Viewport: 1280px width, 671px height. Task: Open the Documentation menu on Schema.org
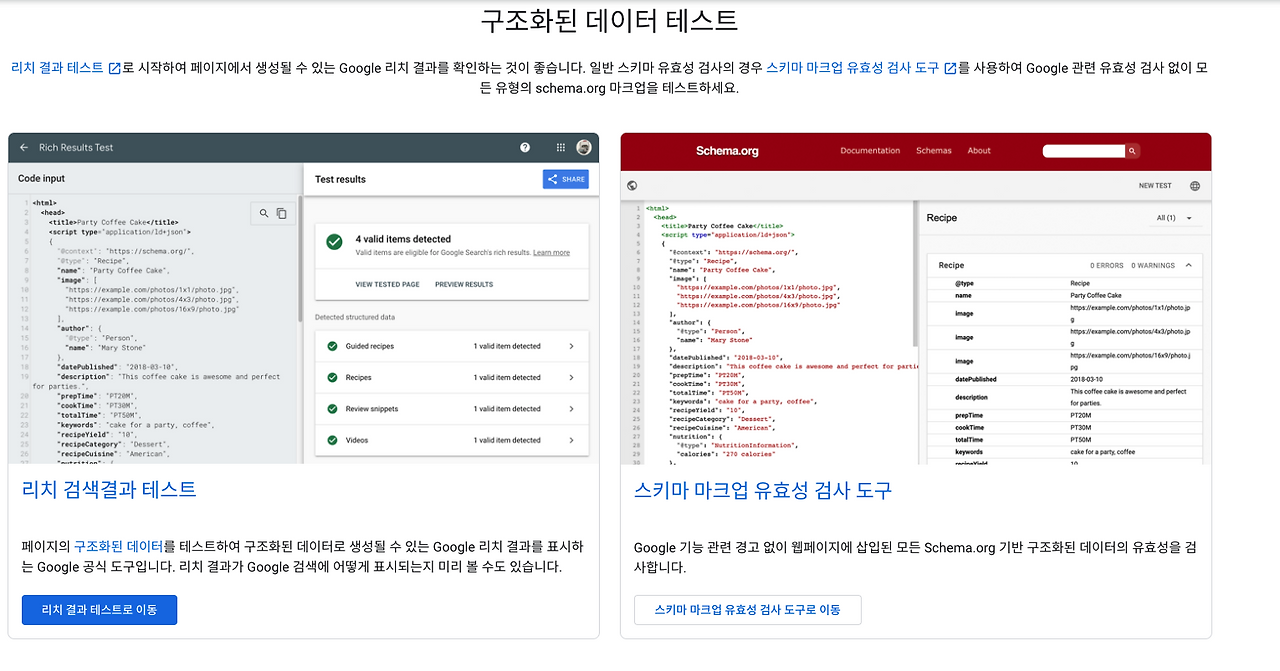click(x=870, y=151)
